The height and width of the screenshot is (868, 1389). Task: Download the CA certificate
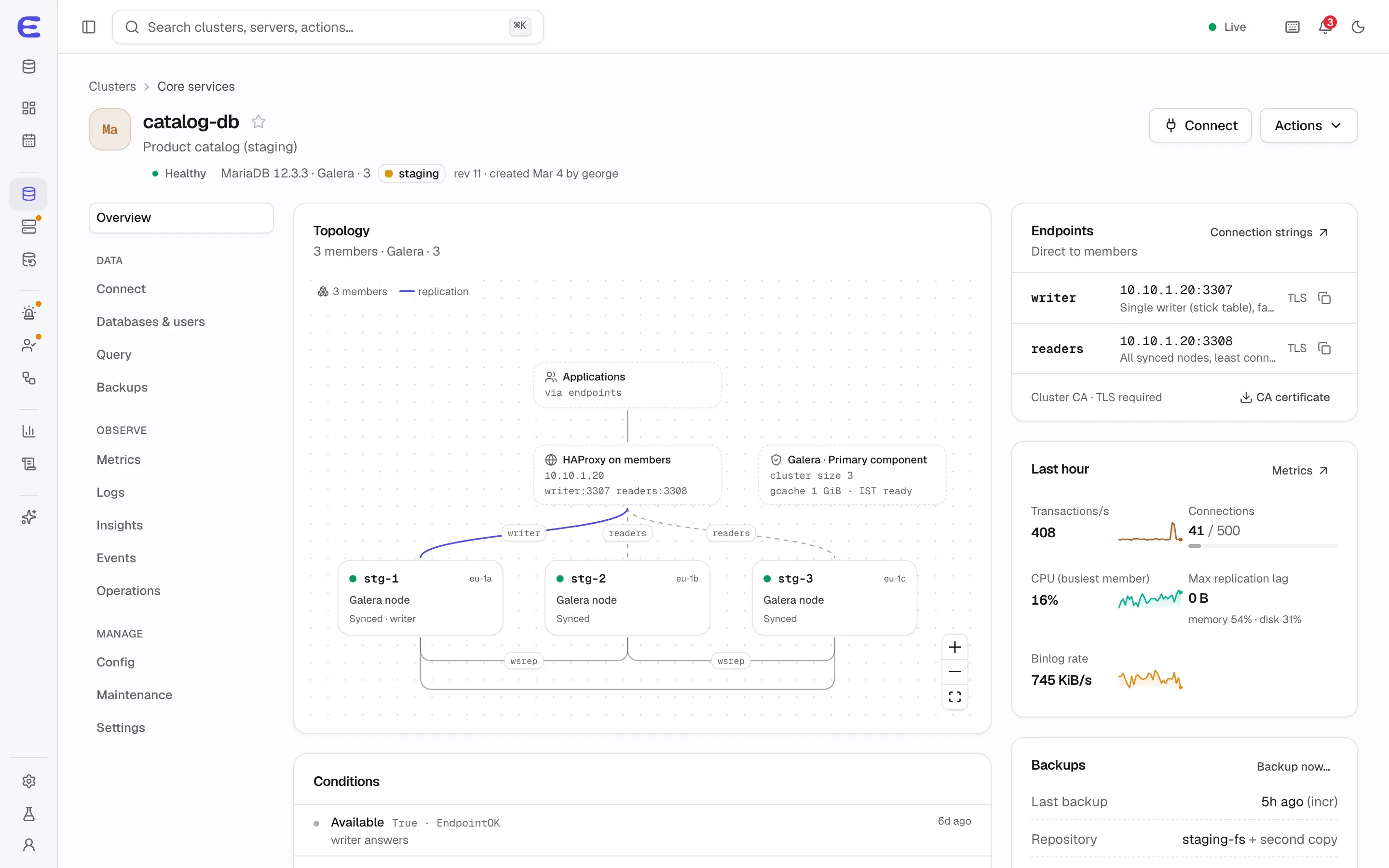coord(1285,397)
